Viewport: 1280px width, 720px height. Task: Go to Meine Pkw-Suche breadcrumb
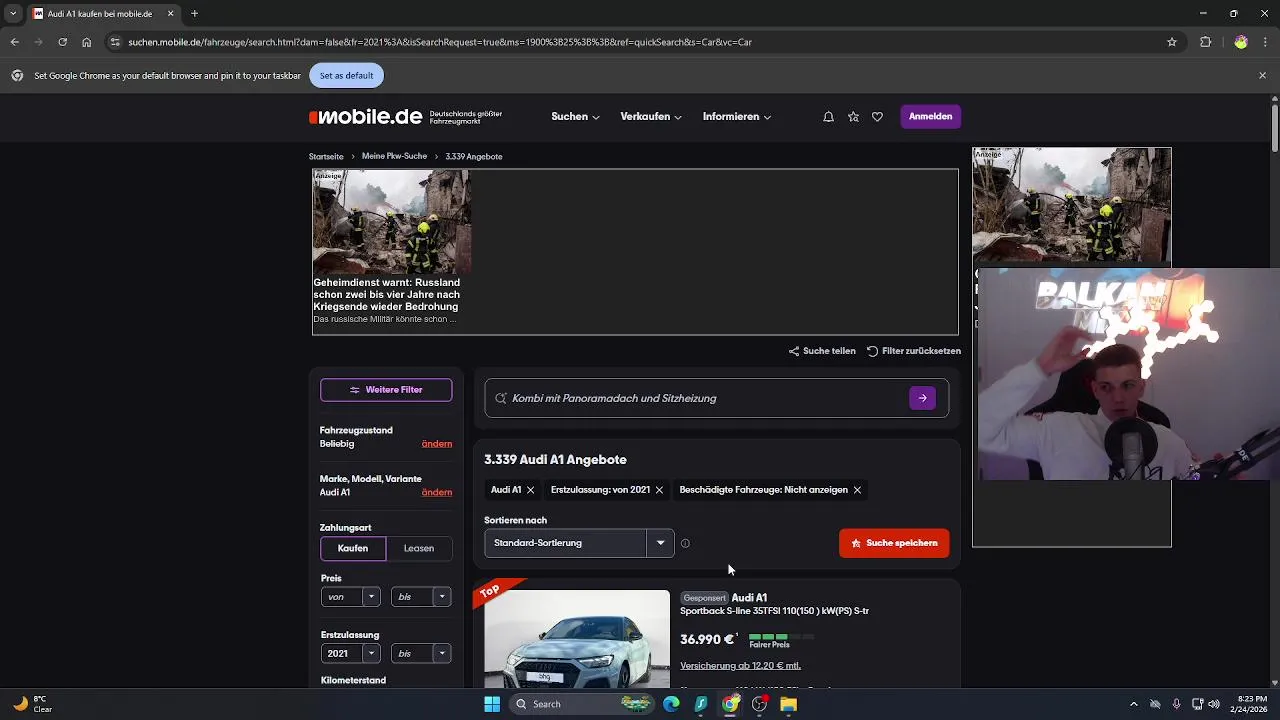pos(394,156)
